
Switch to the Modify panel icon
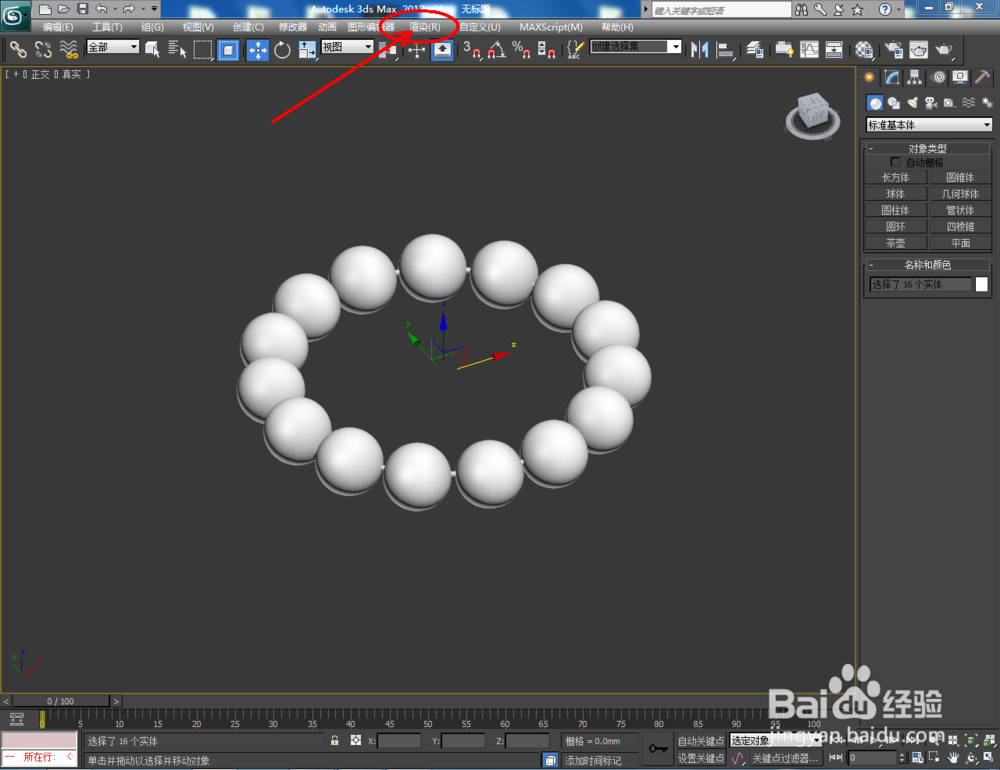(891, 78)
